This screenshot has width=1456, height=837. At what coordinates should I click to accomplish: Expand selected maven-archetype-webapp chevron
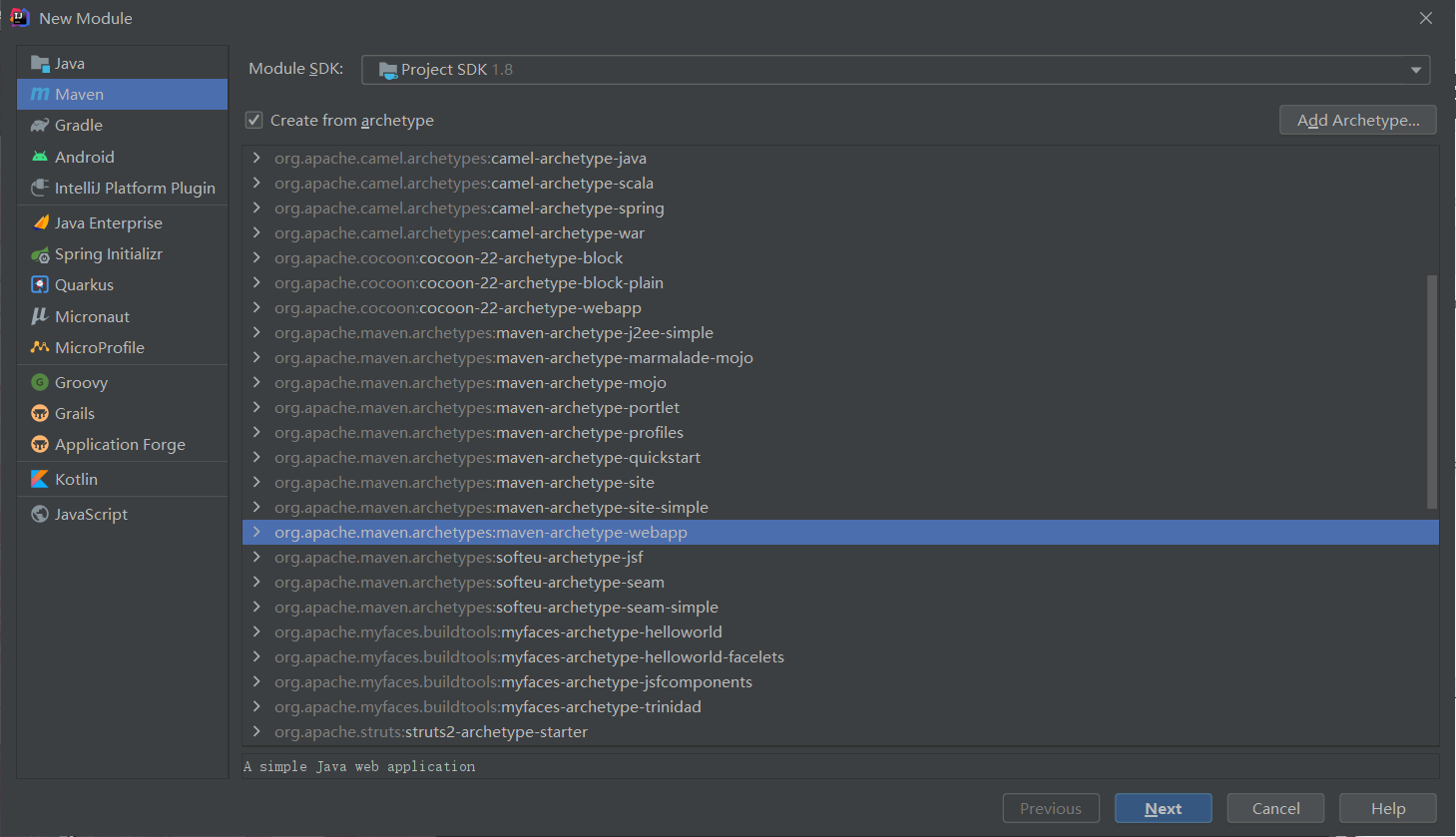click(x=256, y=532)
